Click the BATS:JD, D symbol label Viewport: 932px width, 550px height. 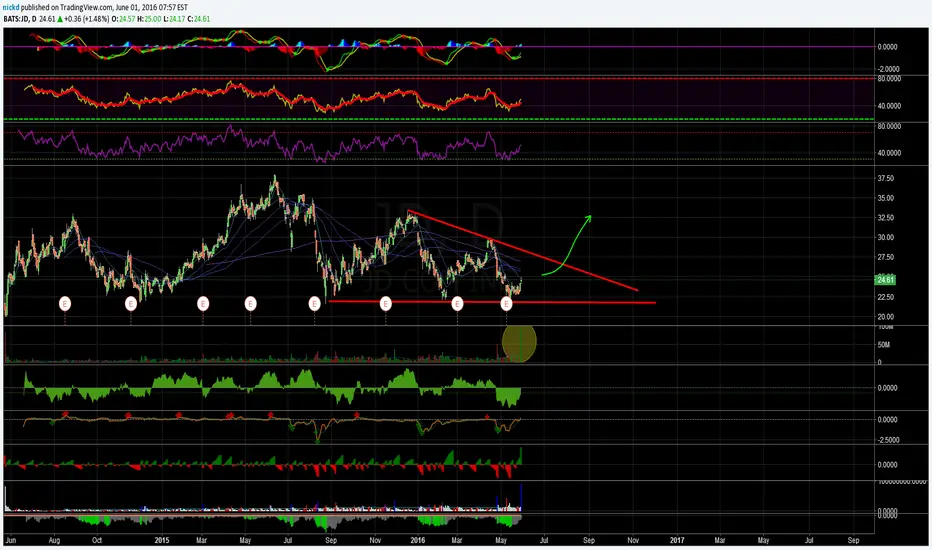20,19
